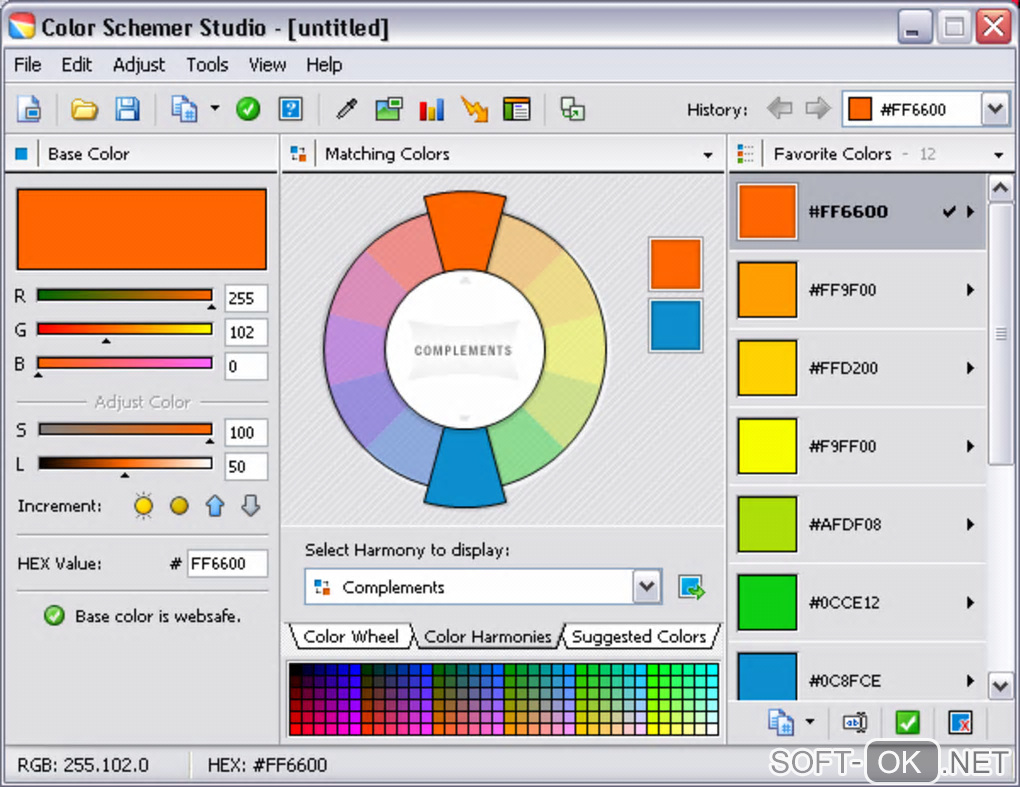Select favorite color #FF9F00

pos(858,289)
